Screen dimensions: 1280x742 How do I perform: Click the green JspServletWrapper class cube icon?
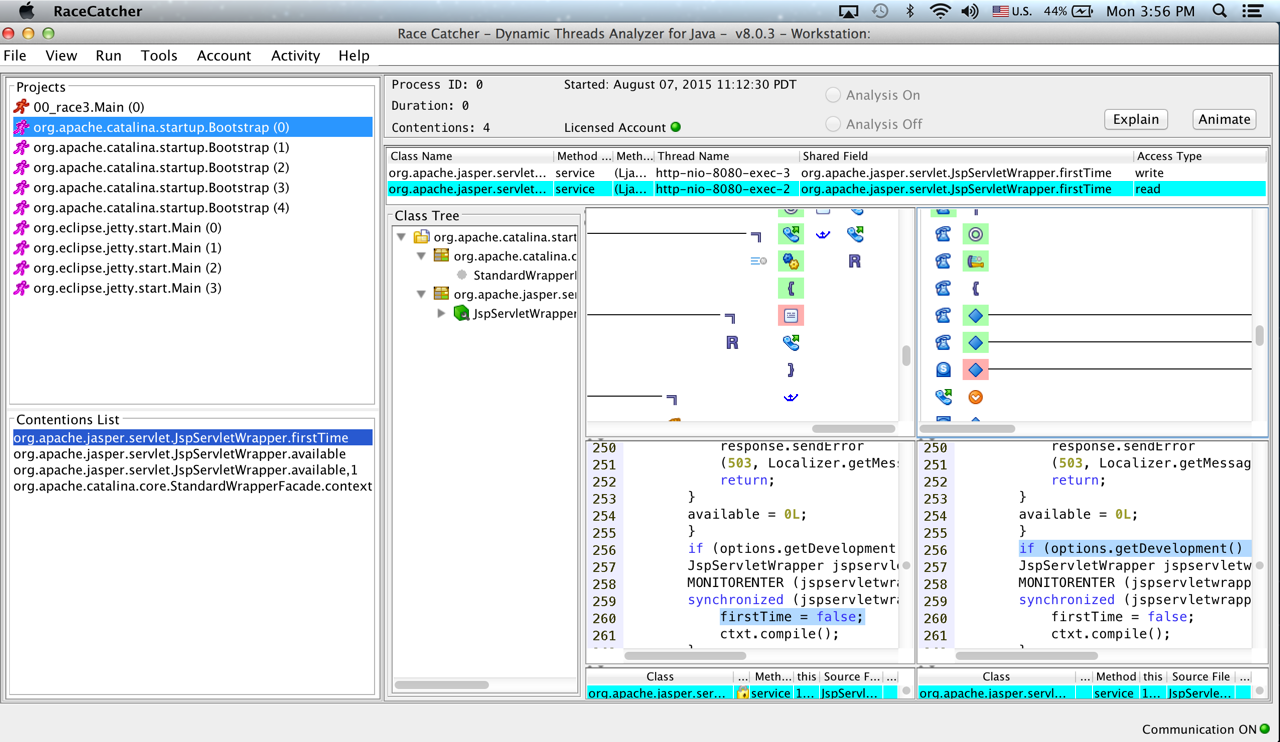(x=461, y=313)
